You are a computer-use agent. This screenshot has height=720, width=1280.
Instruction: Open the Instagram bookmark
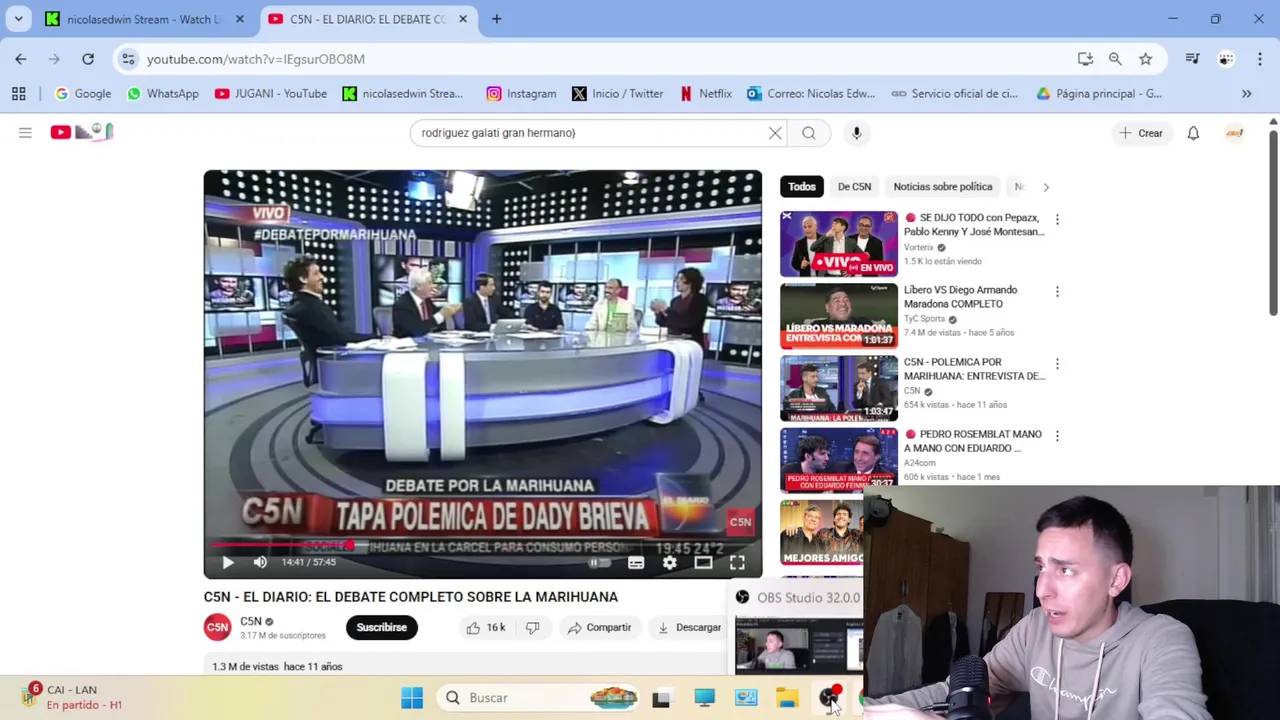pos(521,93)
